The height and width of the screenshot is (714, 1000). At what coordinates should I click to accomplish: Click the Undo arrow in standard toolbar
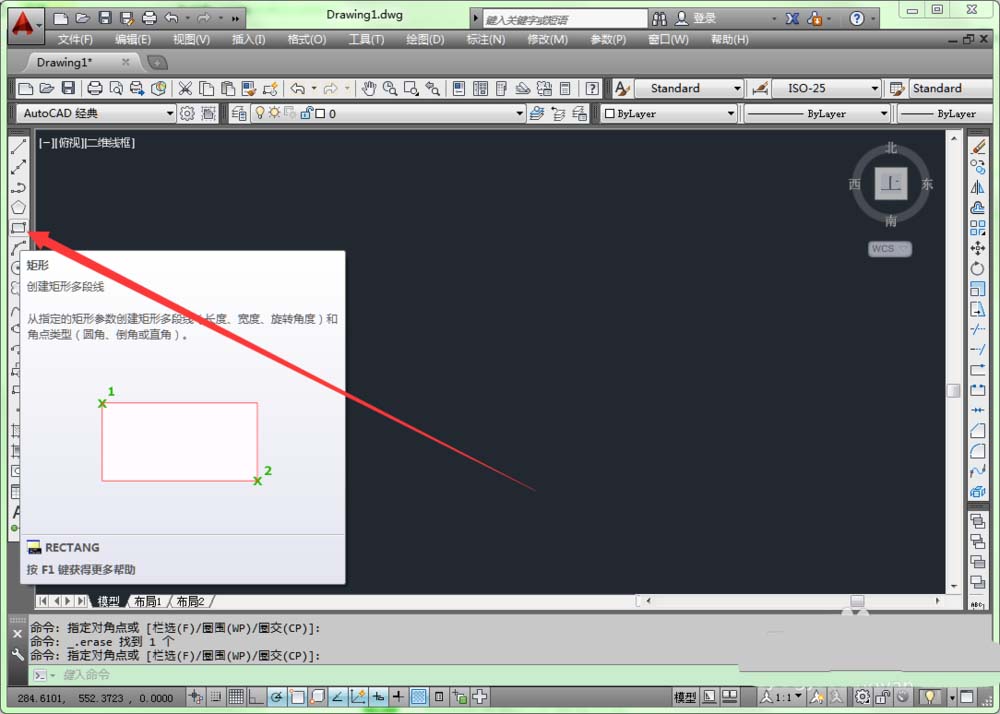point(297,88)
